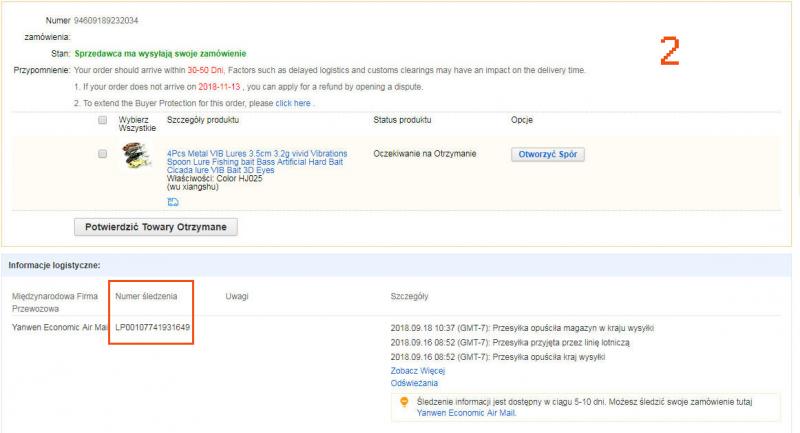Click 'Potwierdzić Towary Otrzymane' button
This screenshot has width=800, height=433.
pyautogui.click(x=155, y=227)
